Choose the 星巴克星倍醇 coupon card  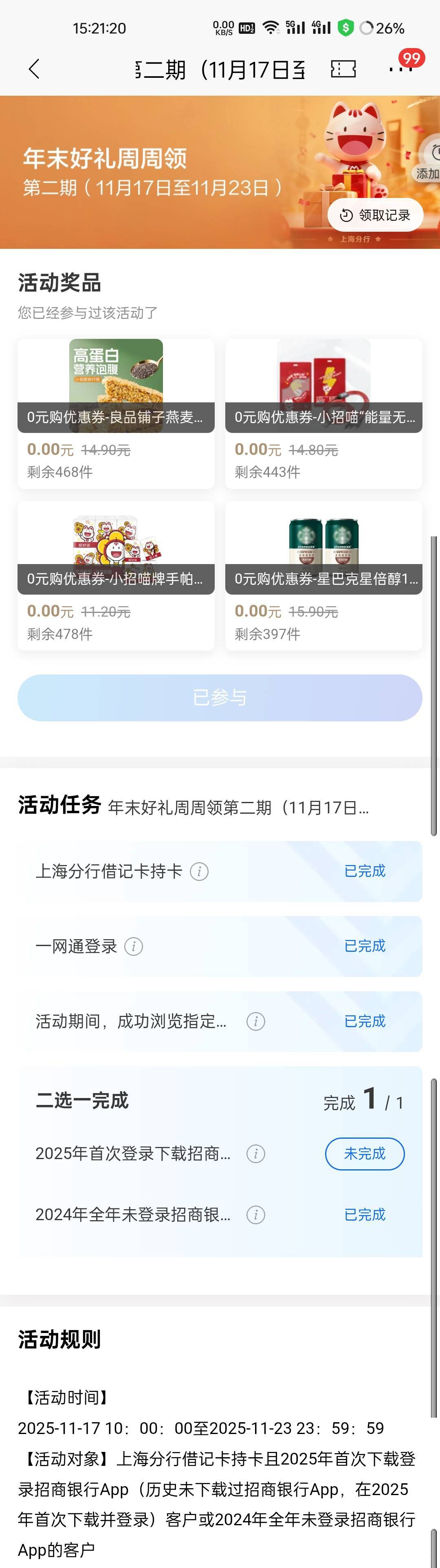(x=324, y=575)
